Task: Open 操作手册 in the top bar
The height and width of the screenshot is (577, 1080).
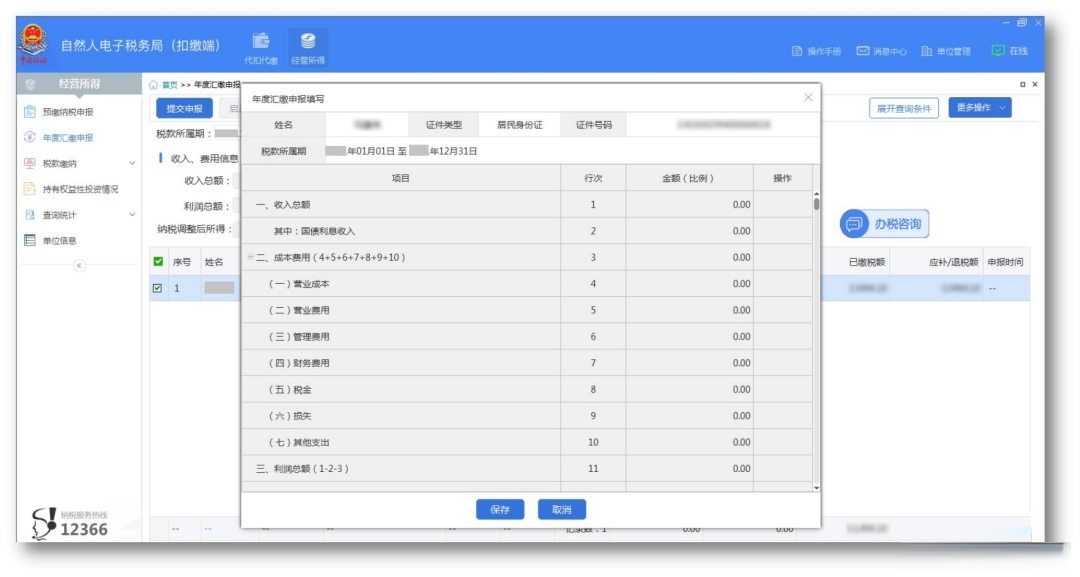Action: pyautogui.click(x=817, y=51)
